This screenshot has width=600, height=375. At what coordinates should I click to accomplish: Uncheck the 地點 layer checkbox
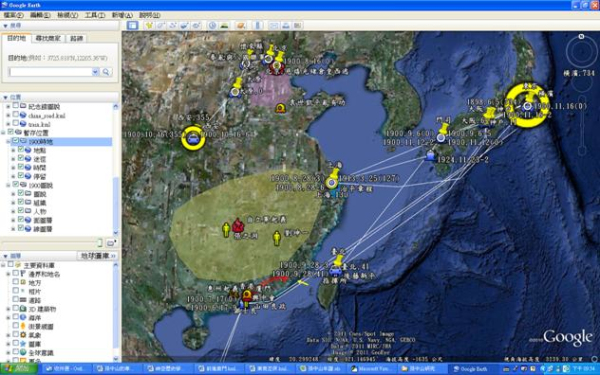pyautogui.click(x=21, y=150)
